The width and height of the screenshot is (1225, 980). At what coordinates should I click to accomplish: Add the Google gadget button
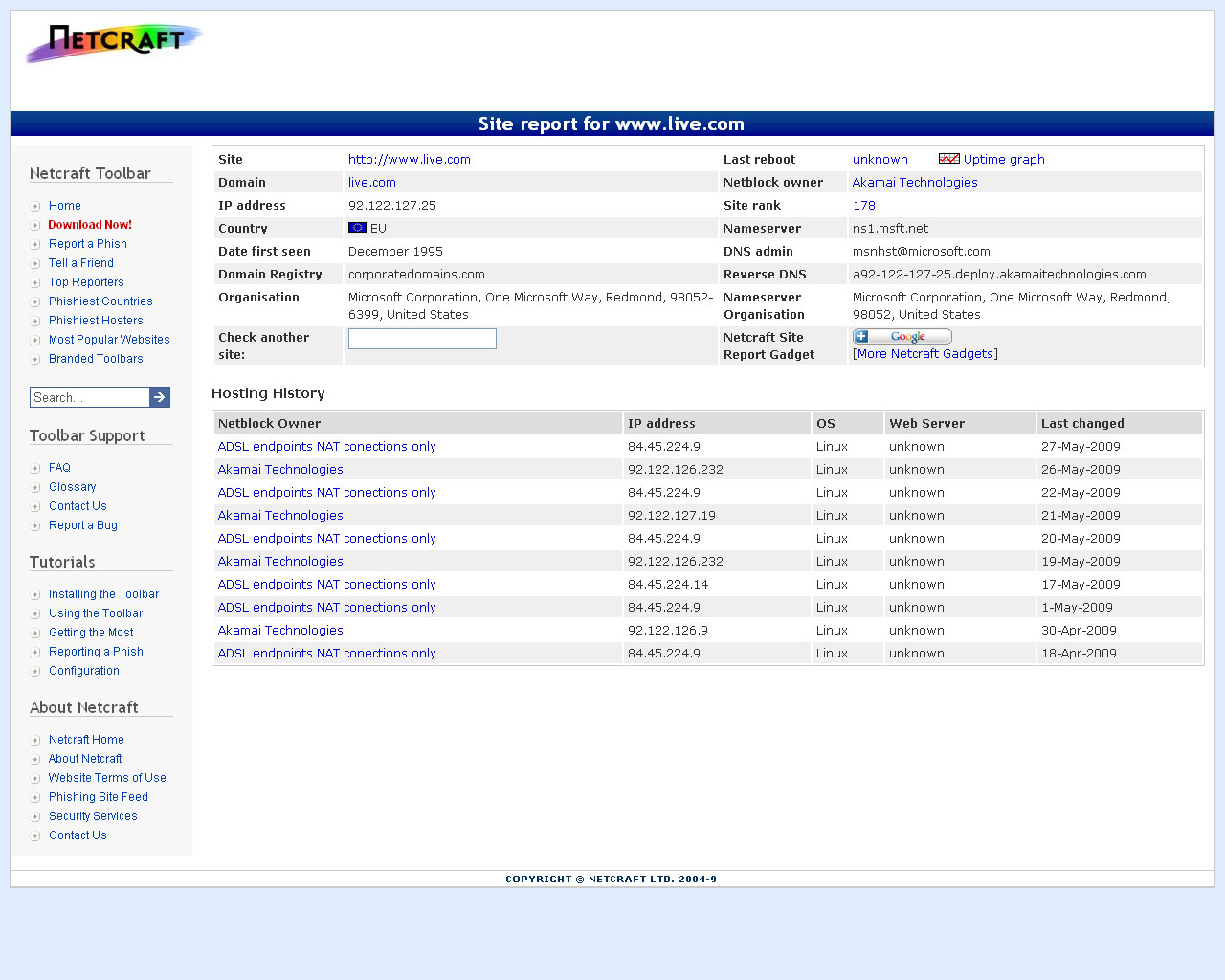tap(902, 337)
